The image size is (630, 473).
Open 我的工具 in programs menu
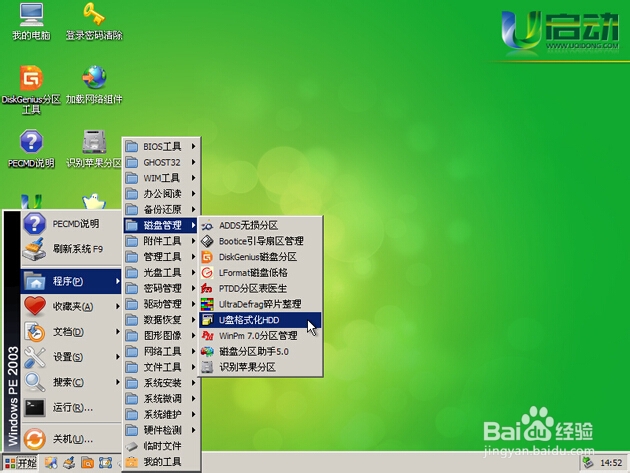[x=161, y=462]
